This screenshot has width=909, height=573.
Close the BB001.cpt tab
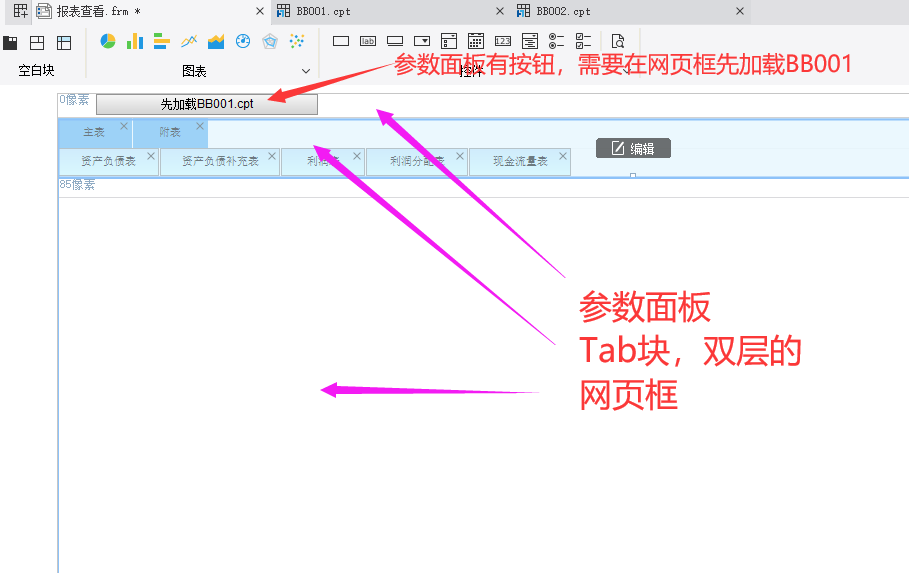500,11
